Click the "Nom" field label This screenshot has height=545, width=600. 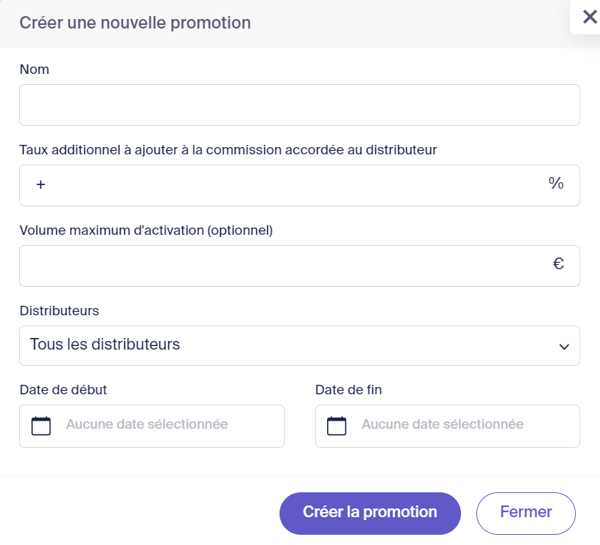tap(34, 69)
